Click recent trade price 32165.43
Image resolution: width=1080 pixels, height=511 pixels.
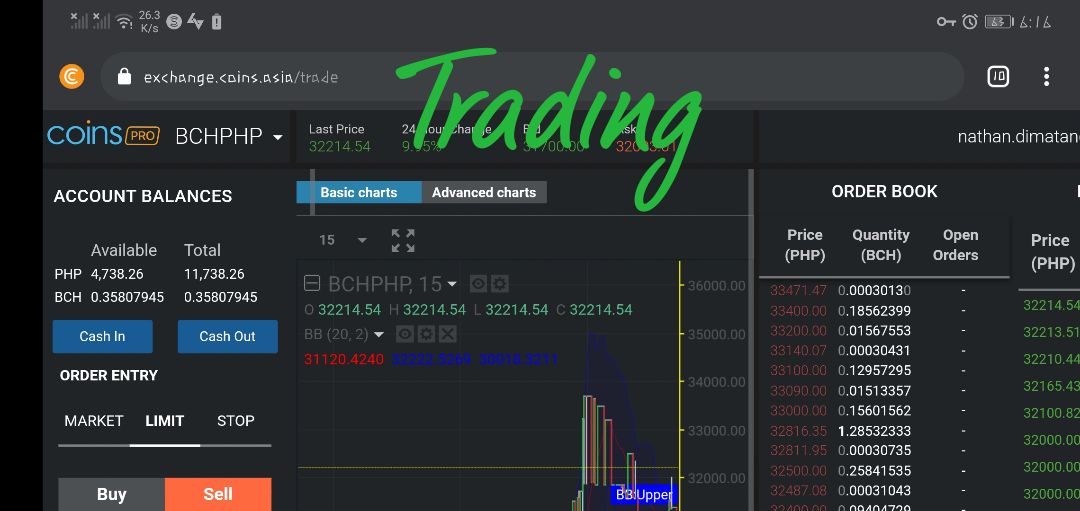[1052, 386]
